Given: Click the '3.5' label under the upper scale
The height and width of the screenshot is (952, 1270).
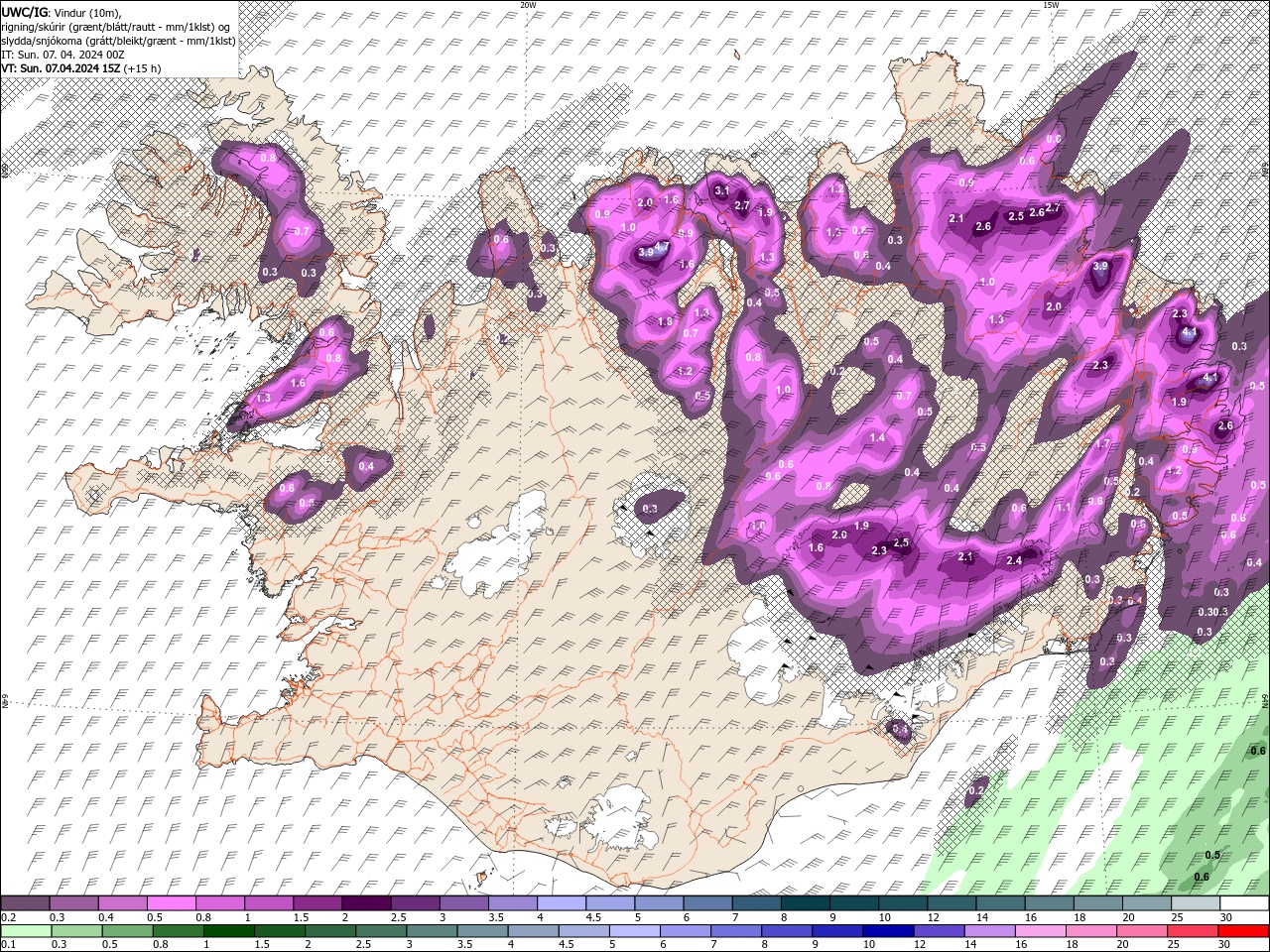Looking at the screenshot, I should (x=496, y=917).
